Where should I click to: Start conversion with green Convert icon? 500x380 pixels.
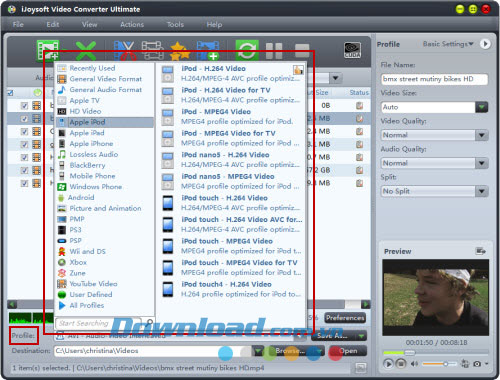(247, 50)
